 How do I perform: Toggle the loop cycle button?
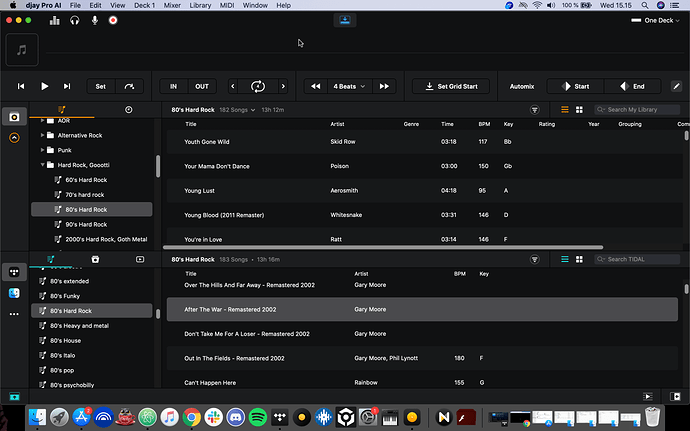coord(258,86)
